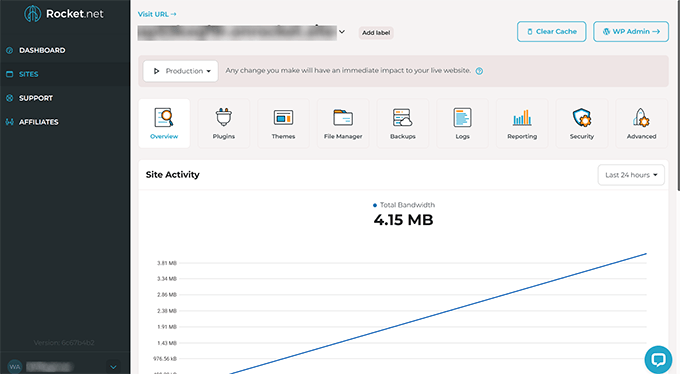Follow the Visit URL link
Viewport: 680px width, 374px height.
157,14
